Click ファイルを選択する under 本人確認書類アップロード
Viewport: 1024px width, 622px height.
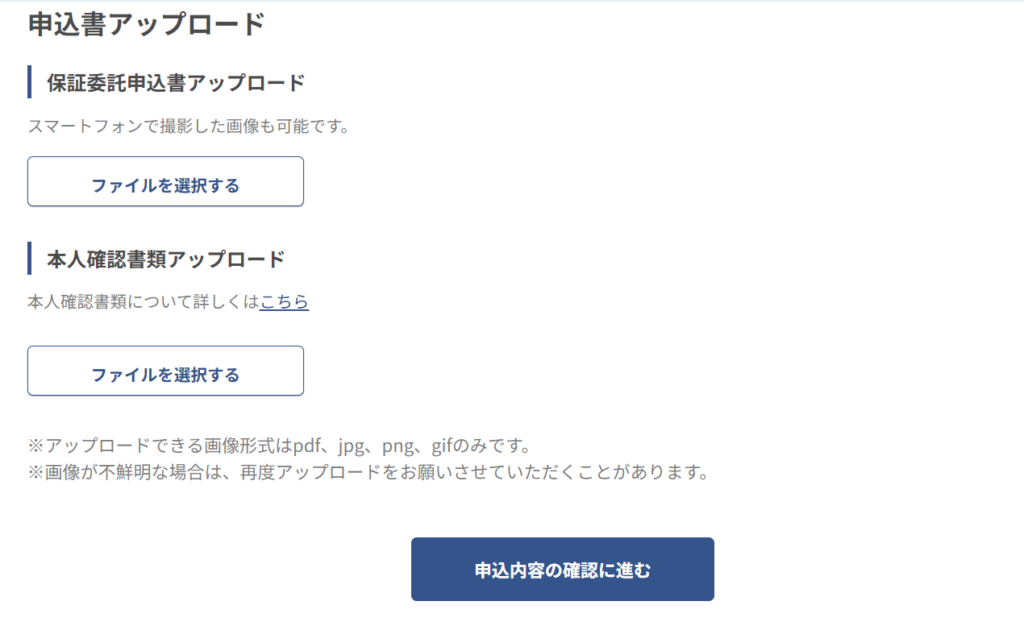(x=165, y=371)
